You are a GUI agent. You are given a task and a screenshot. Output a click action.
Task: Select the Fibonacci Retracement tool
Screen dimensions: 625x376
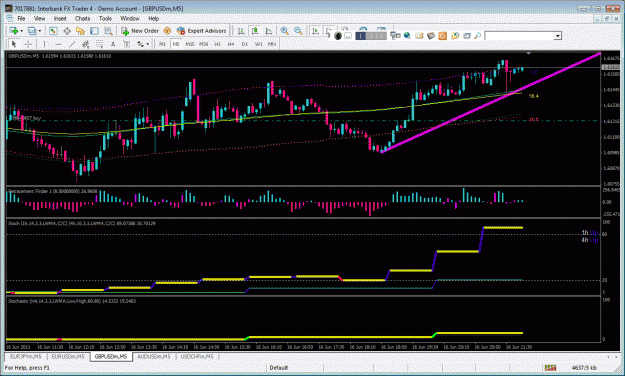click(99, 44)
